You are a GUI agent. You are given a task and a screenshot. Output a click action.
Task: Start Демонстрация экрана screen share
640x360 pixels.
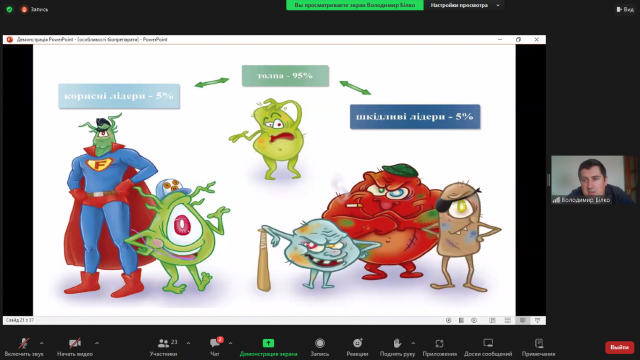click(x=268, y=347)
